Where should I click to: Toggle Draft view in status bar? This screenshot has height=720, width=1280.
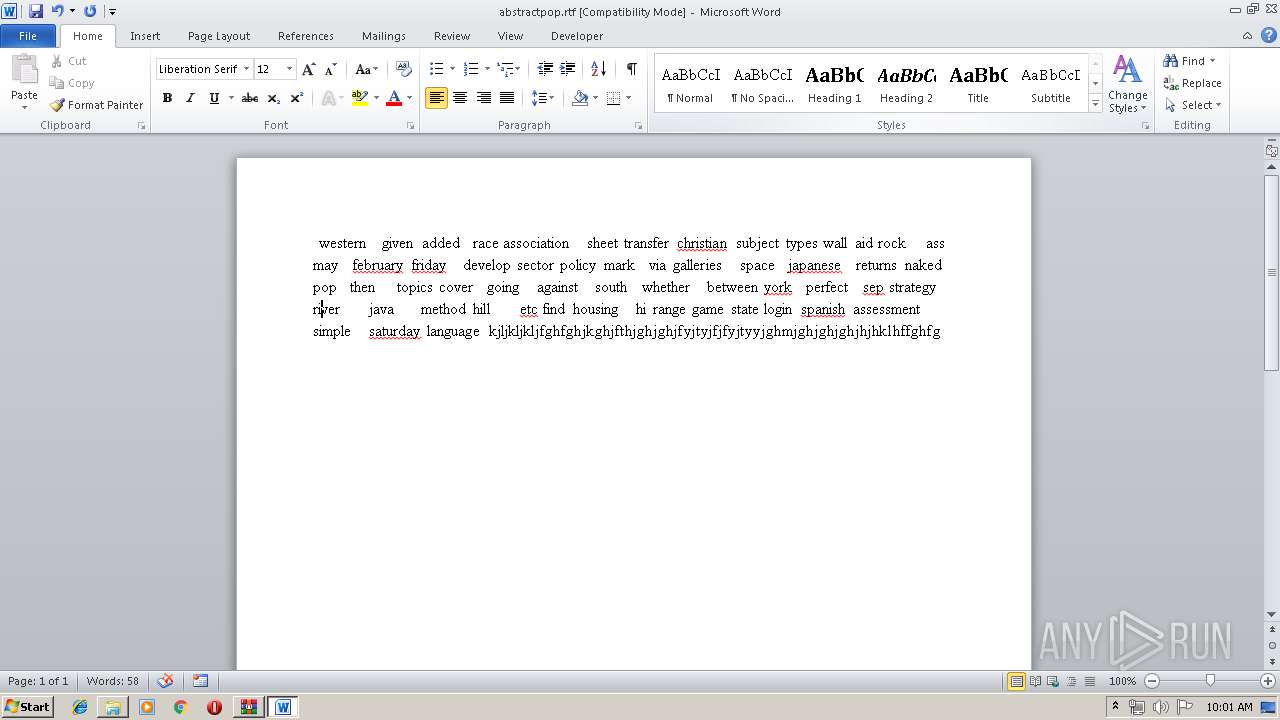pyautogui.click(x=1088, y=681)
